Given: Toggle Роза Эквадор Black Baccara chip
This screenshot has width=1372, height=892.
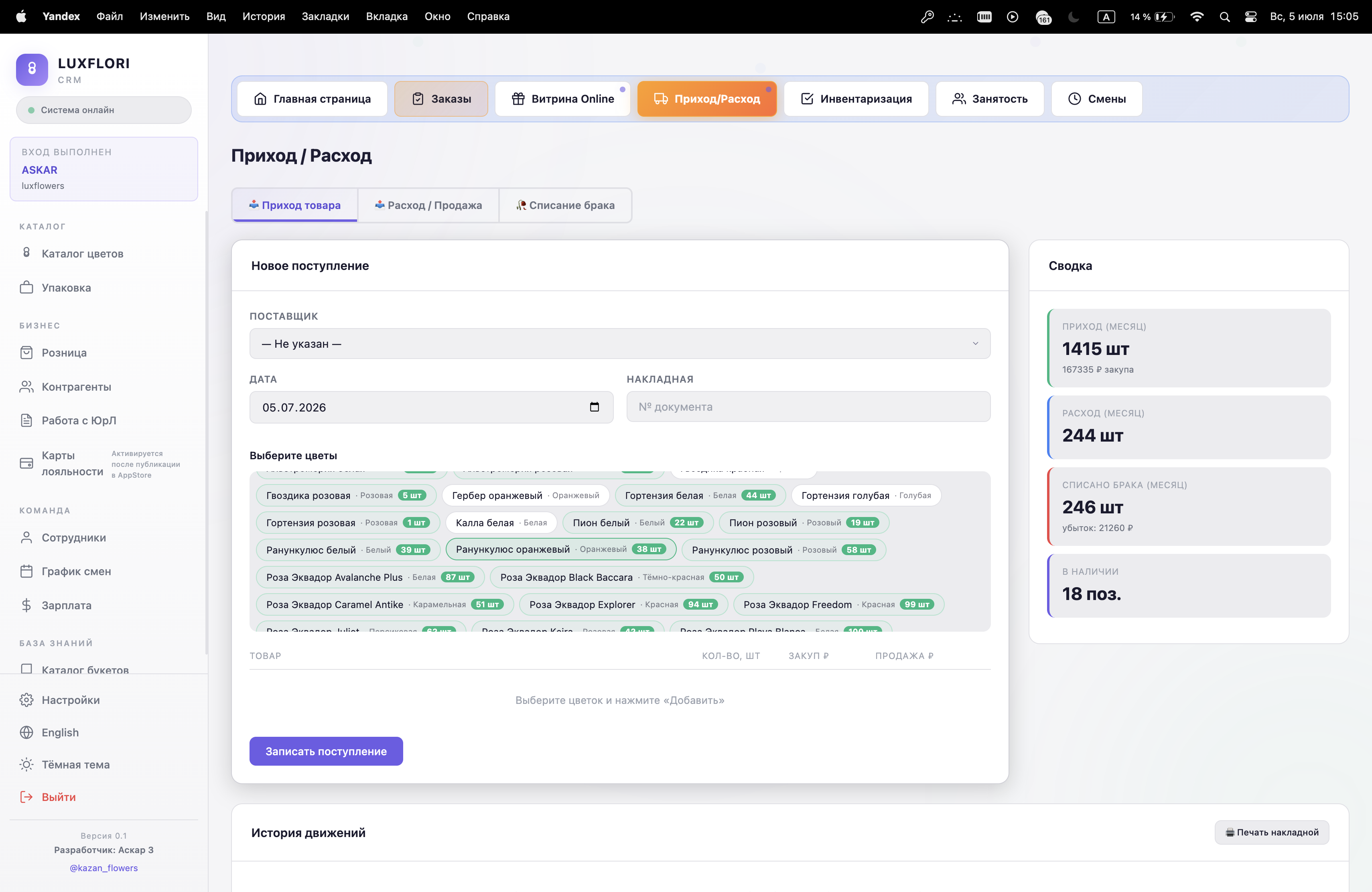Looking at the screenshot, I should 621,577.
